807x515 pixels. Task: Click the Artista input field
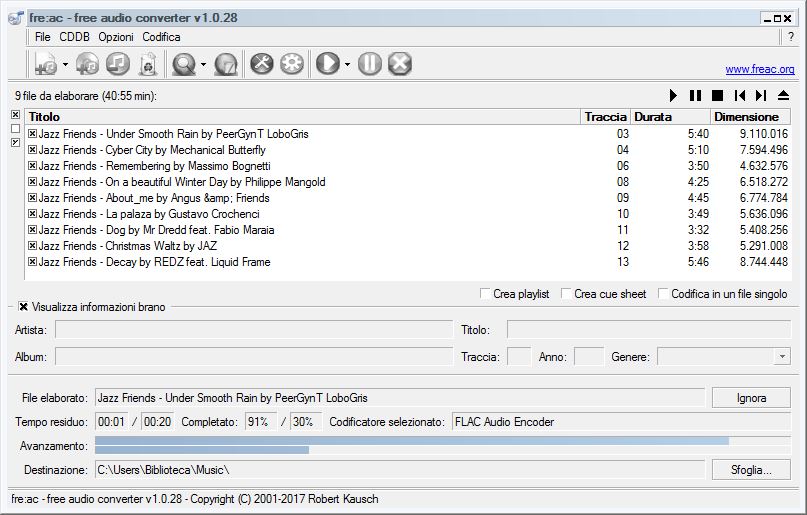[x=254, y=329]
